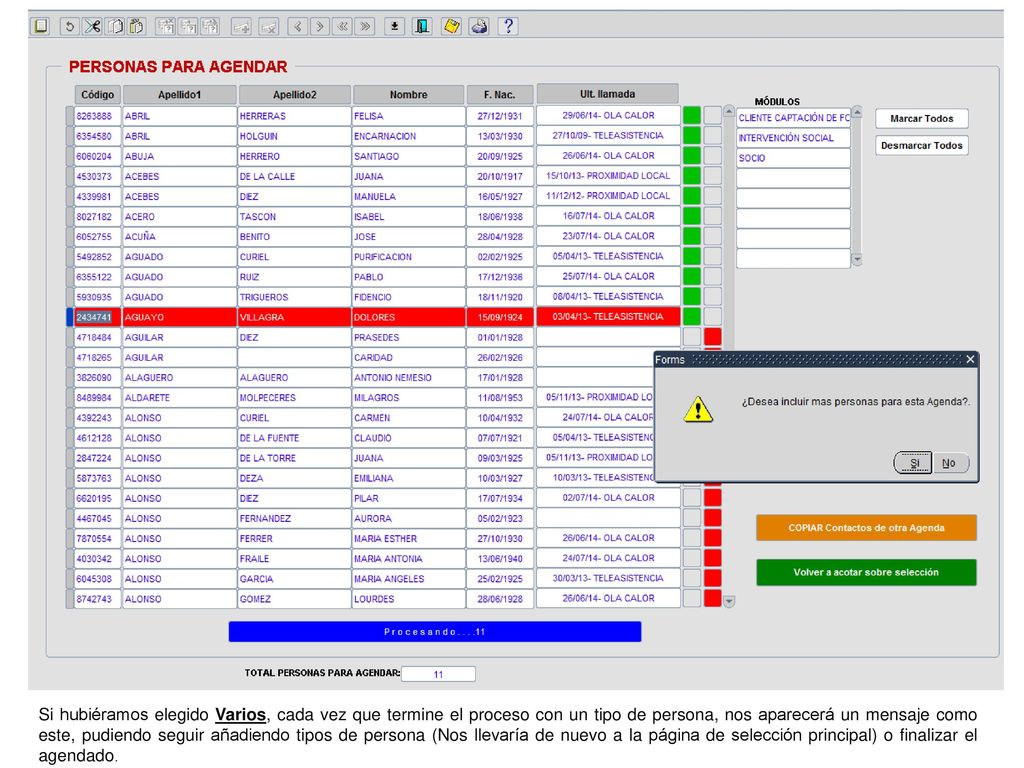Click the TOTAL PERSONAS PARA AGENDAR field
The image size is (1024, 768).
(438, 674)
